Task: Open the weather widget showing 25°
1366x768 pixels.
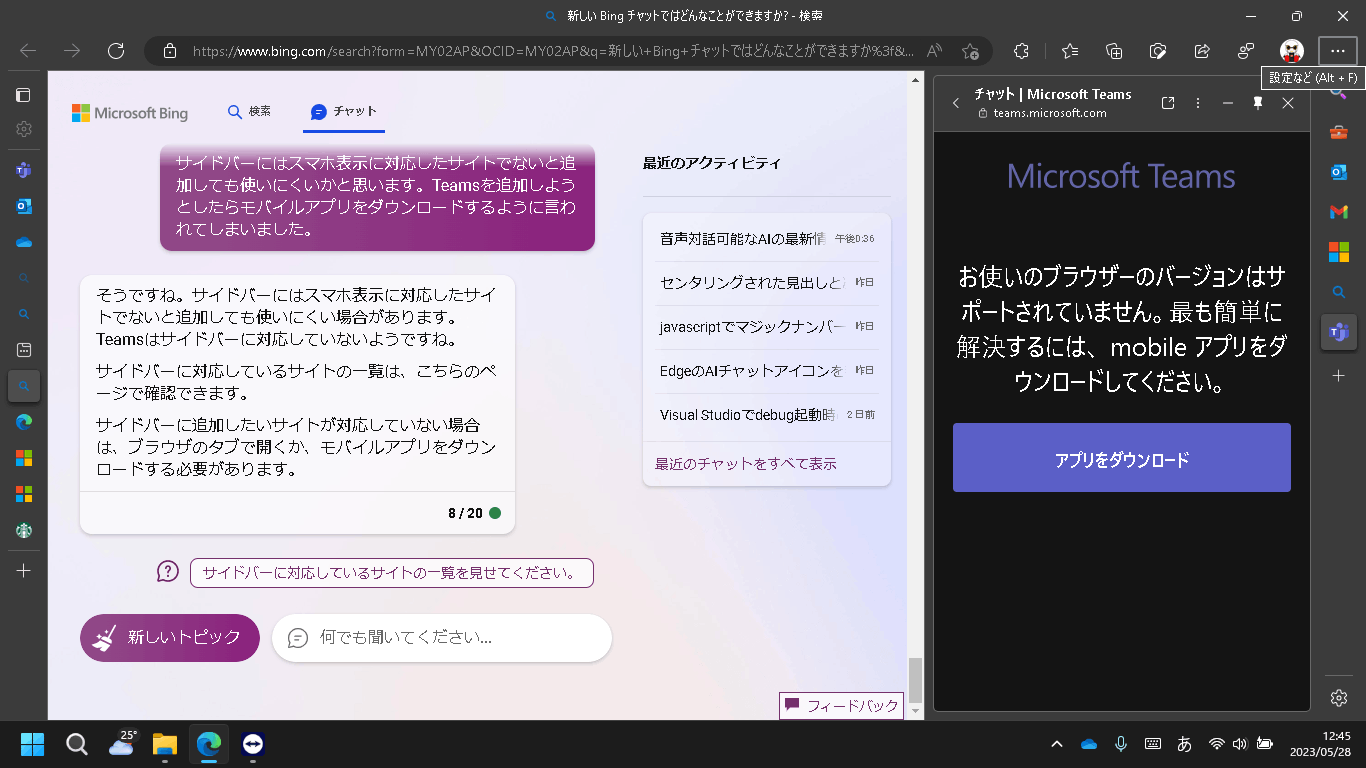Action: [x=121, y=744]
